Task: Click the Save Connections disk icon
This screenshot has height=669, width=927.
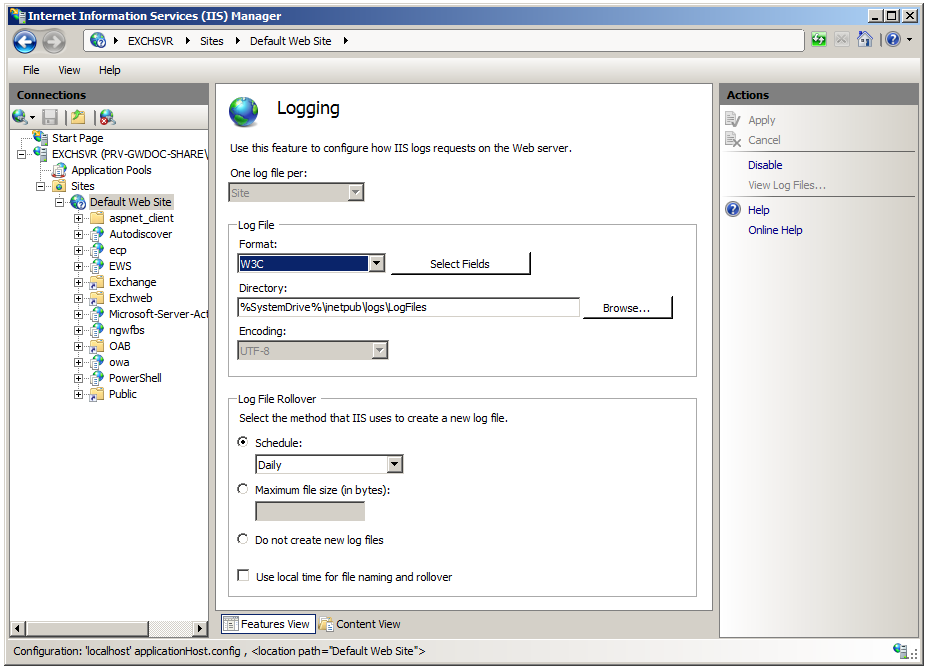Action: [49, 116]
